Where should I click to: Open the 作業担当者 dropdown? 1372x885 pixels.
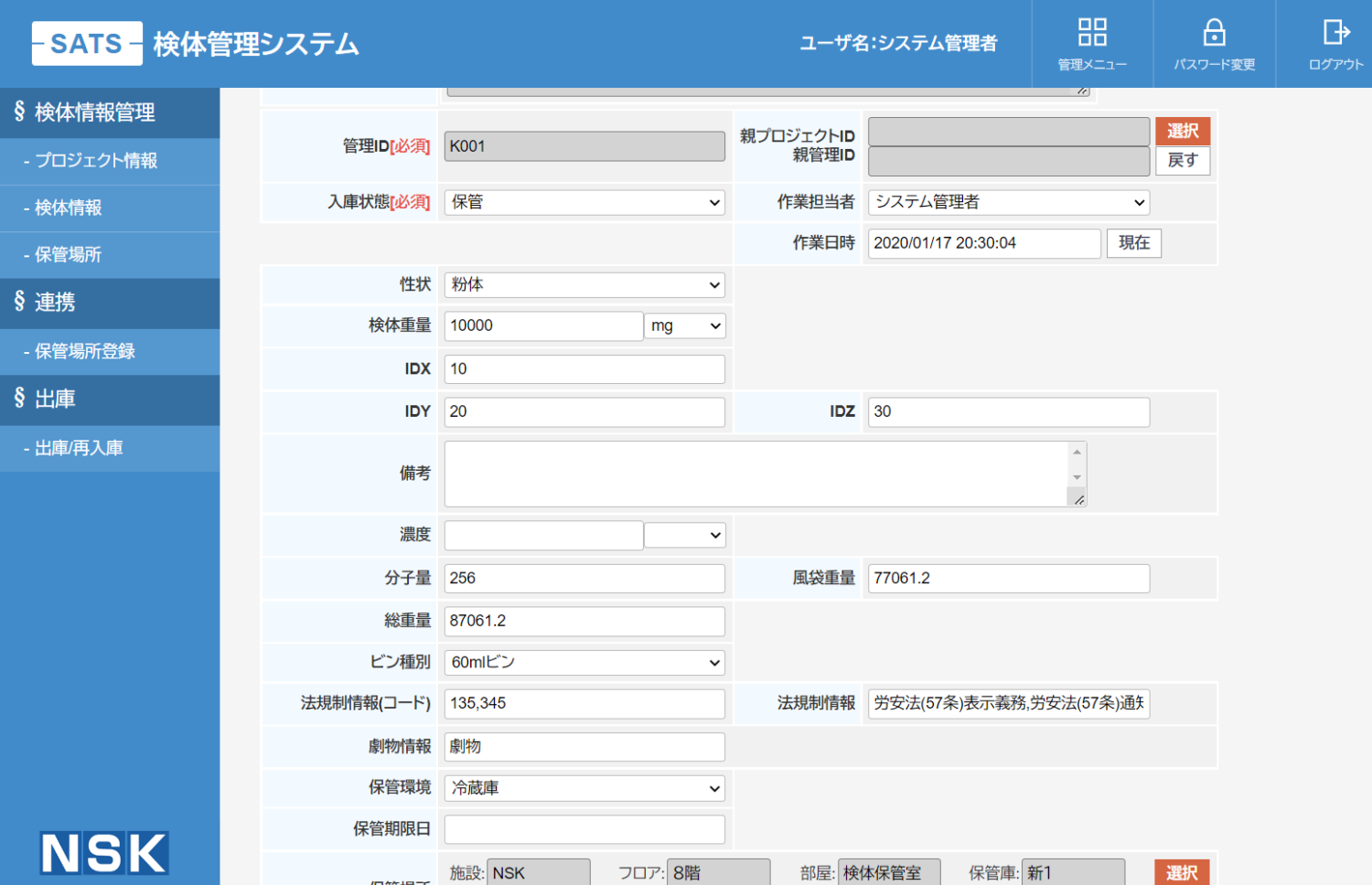[x=1009, y=203]
